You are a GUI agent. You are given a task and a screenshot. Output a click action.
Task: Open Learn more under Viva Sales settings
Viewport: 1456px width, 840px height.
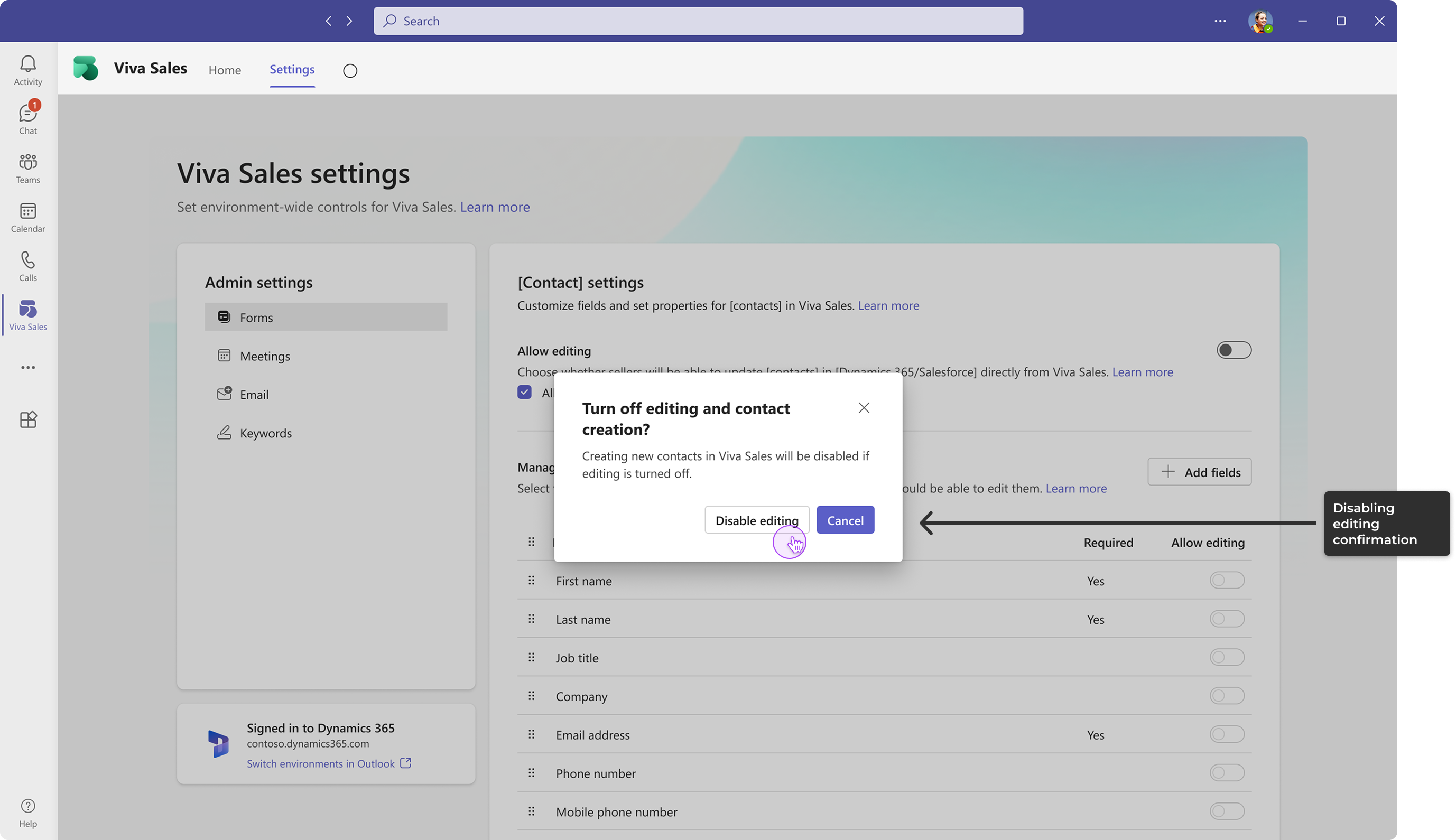coord(495,207)
